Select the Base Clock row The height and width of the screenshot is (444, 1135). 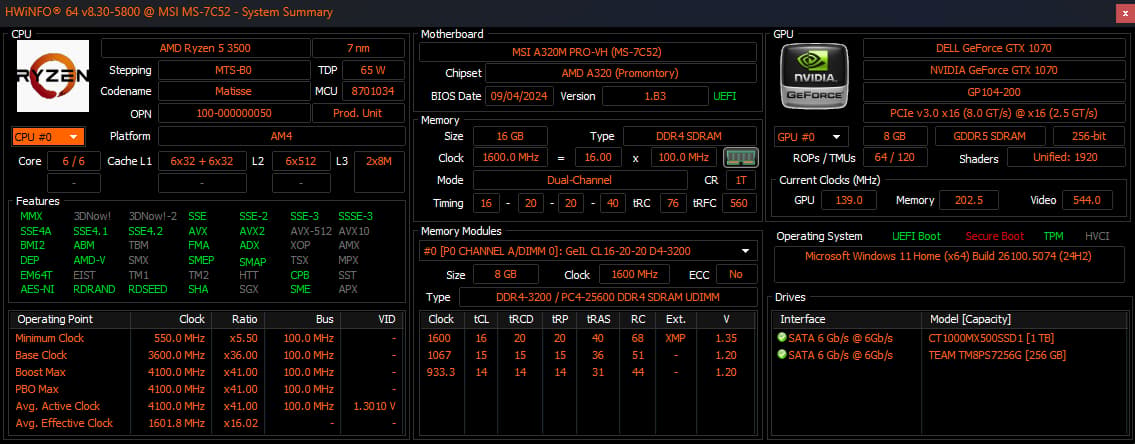(207, 355)
